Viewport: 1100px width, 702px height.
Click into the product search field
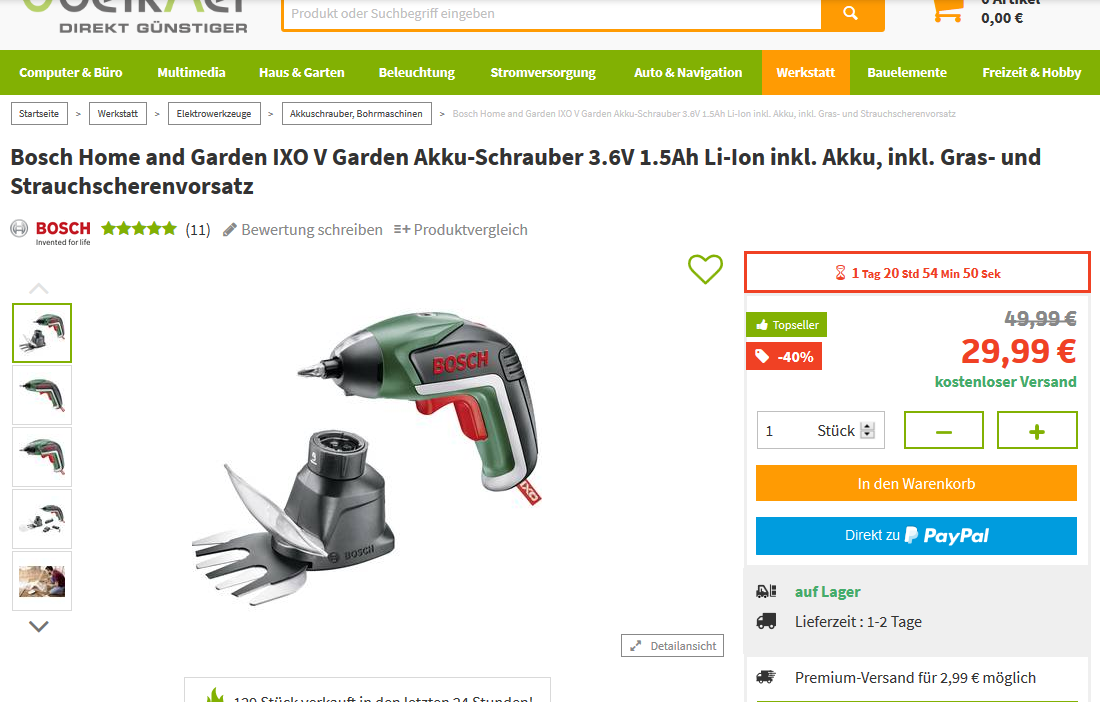click(x=551, y=13)
